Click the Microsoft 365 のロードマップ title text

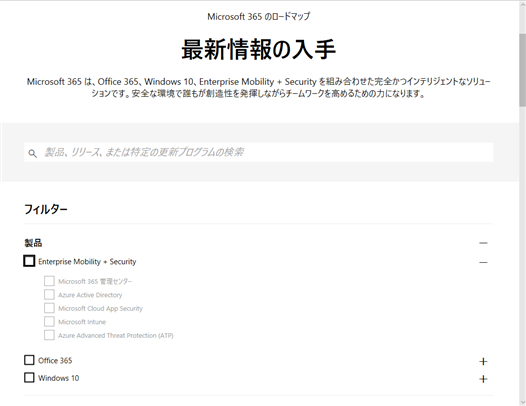coord(259,16)
